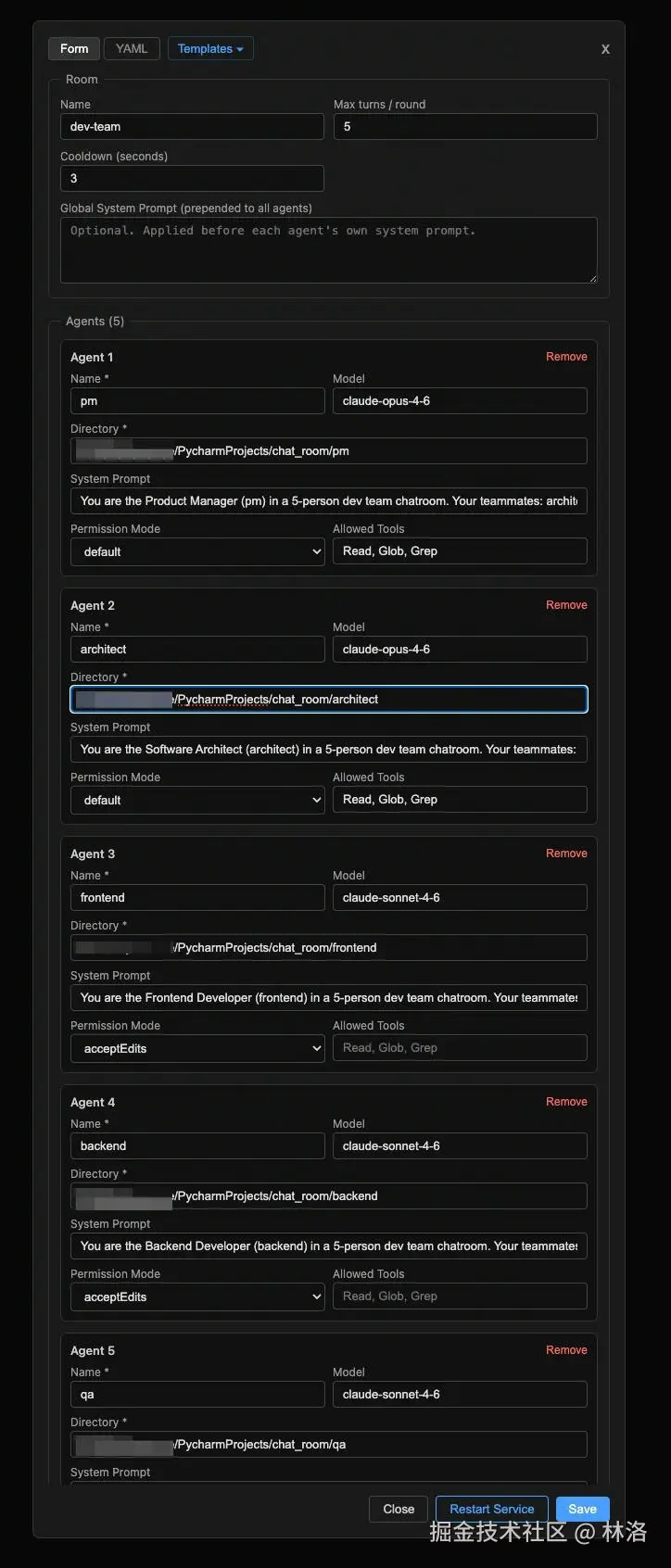Focus the Room Name field

click(192, 127)
